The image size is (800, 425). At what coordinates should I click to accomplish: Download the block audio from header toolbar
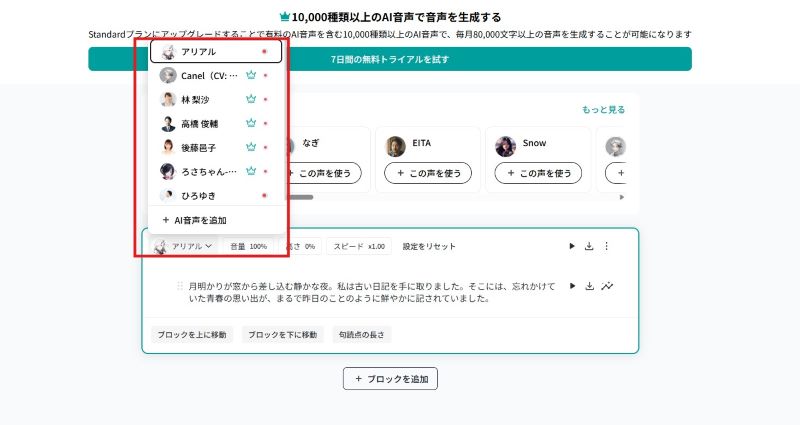[589, 246]
